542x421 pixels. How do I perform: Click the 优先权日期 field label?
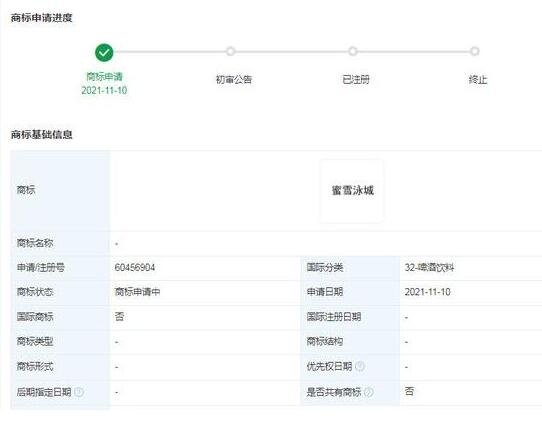pos(329,366)
